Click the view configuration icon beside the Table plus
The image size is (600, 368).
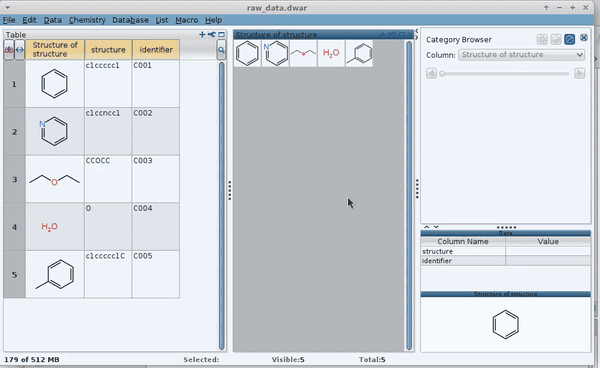212,35
